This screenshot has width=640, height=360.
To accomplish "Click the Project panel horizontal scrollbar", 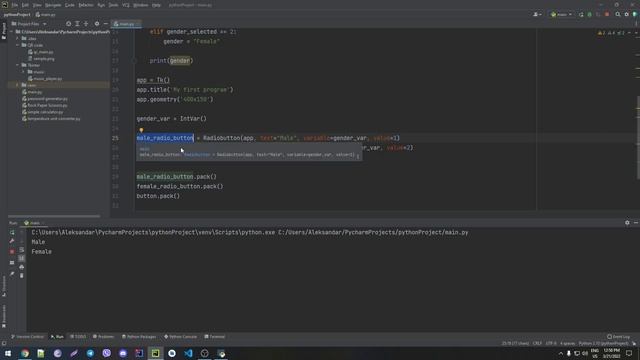I will tap(54, 216).
